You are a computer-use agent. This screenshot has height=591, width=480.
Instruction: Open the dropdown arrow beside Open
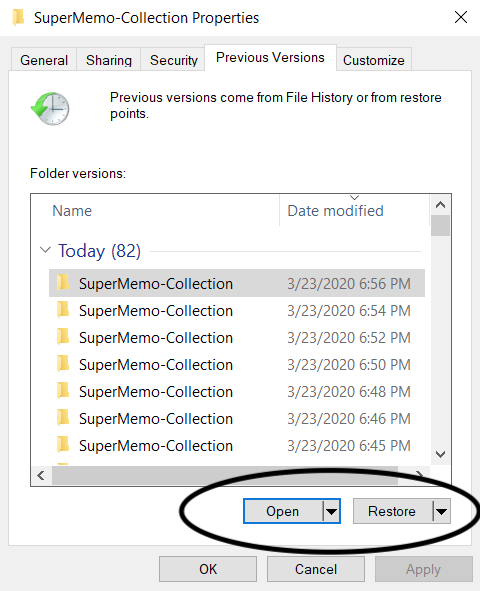pyautogui.click(x=331, y=511)
